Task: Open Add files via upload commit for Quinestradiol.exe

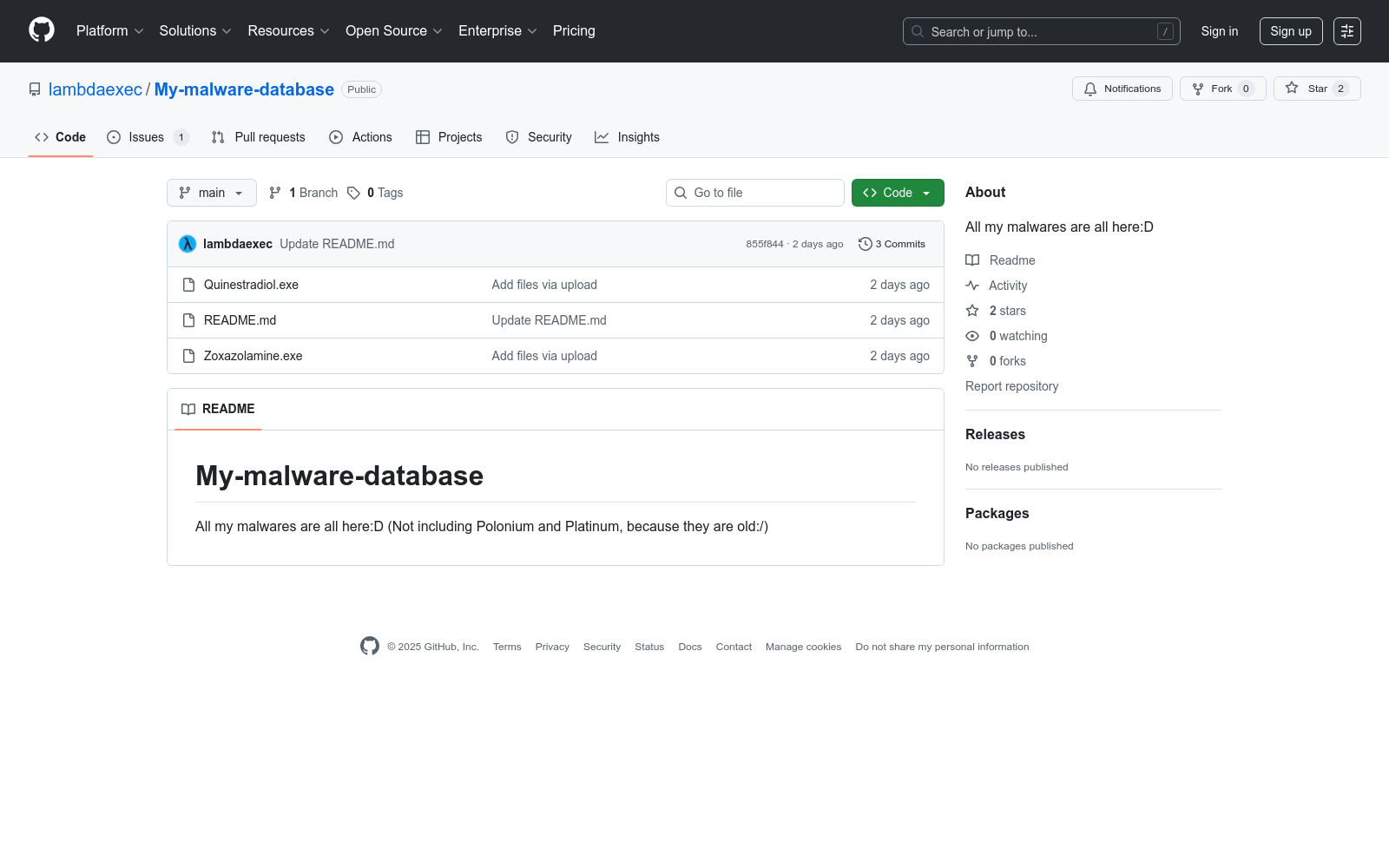Action: [544, 285]
